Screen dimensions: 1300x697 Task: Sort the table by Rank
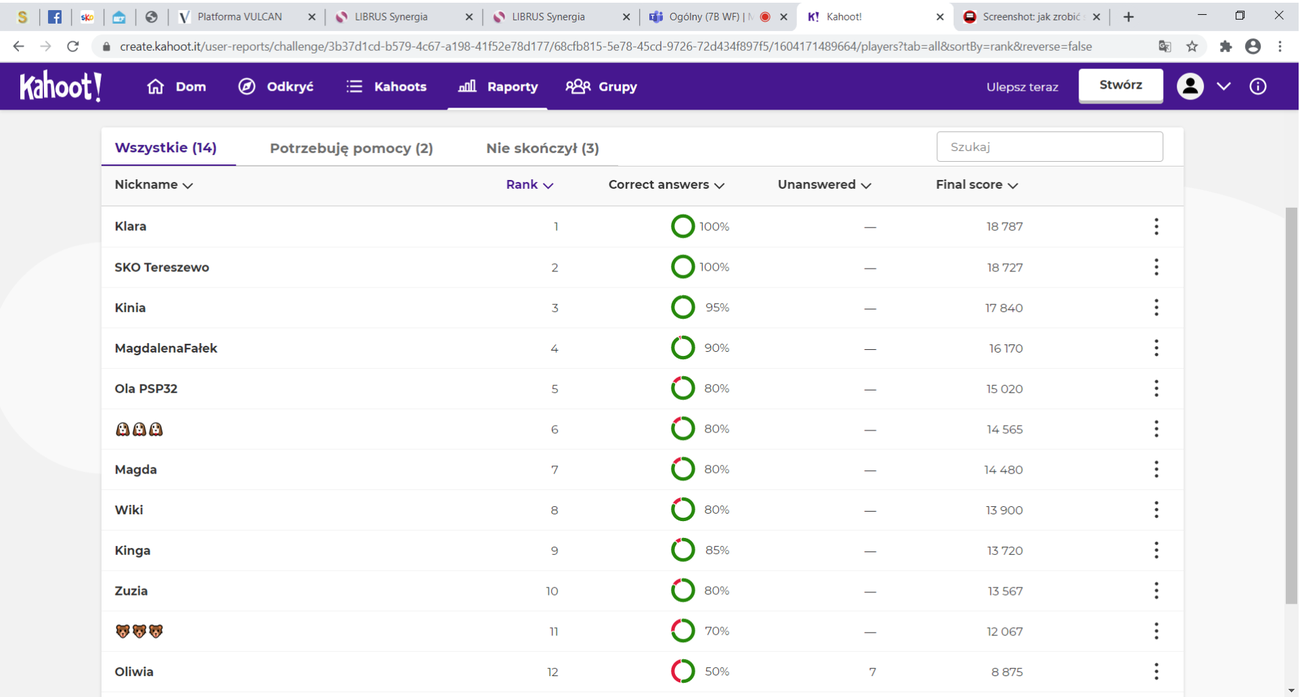[x=530, y=185]
